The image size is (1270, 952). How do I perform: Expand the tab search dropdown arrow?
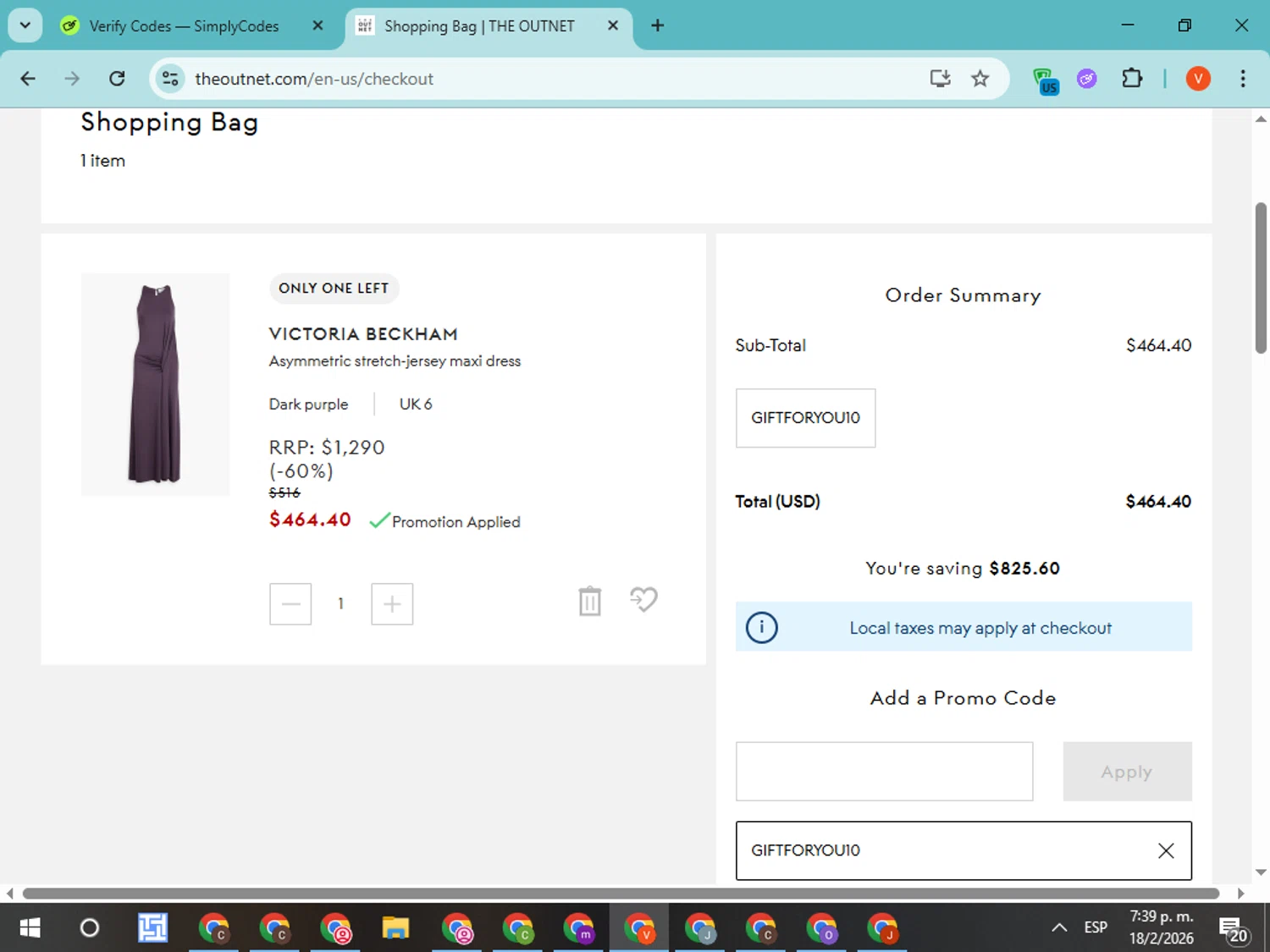[25, 25]
